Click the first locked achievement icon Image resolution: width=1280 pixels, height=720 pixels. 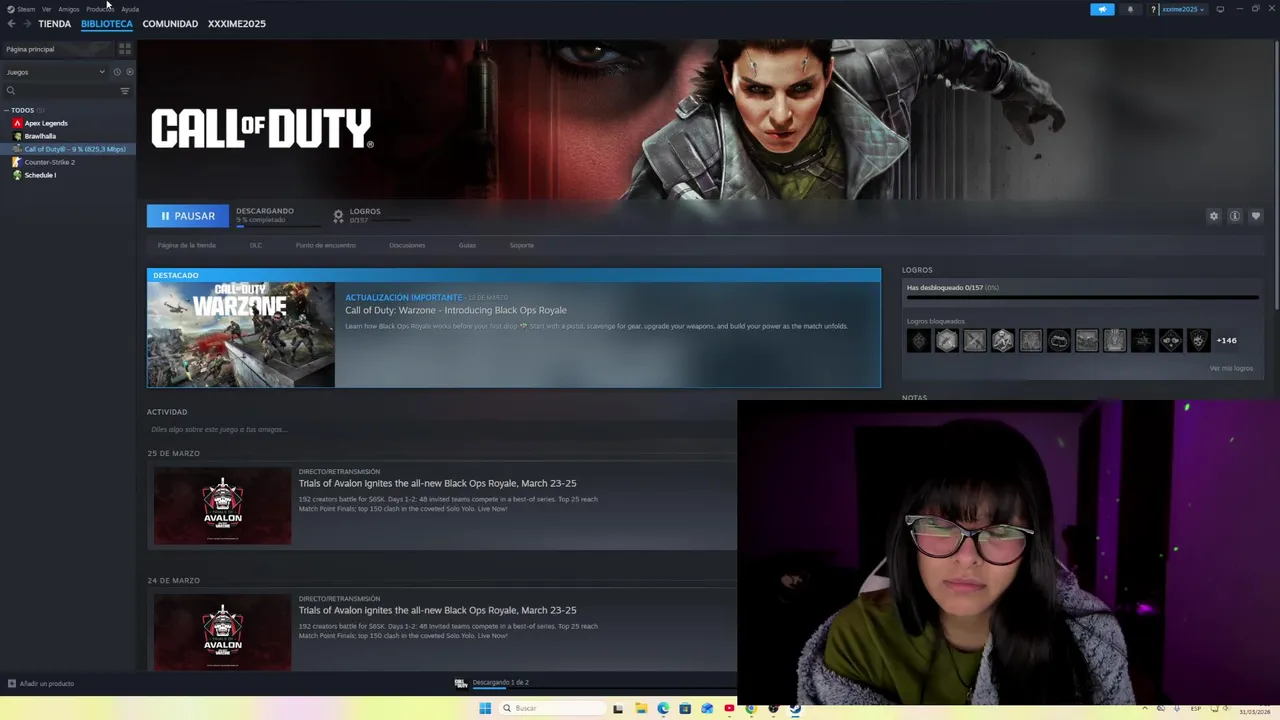(x=919, y=341)
